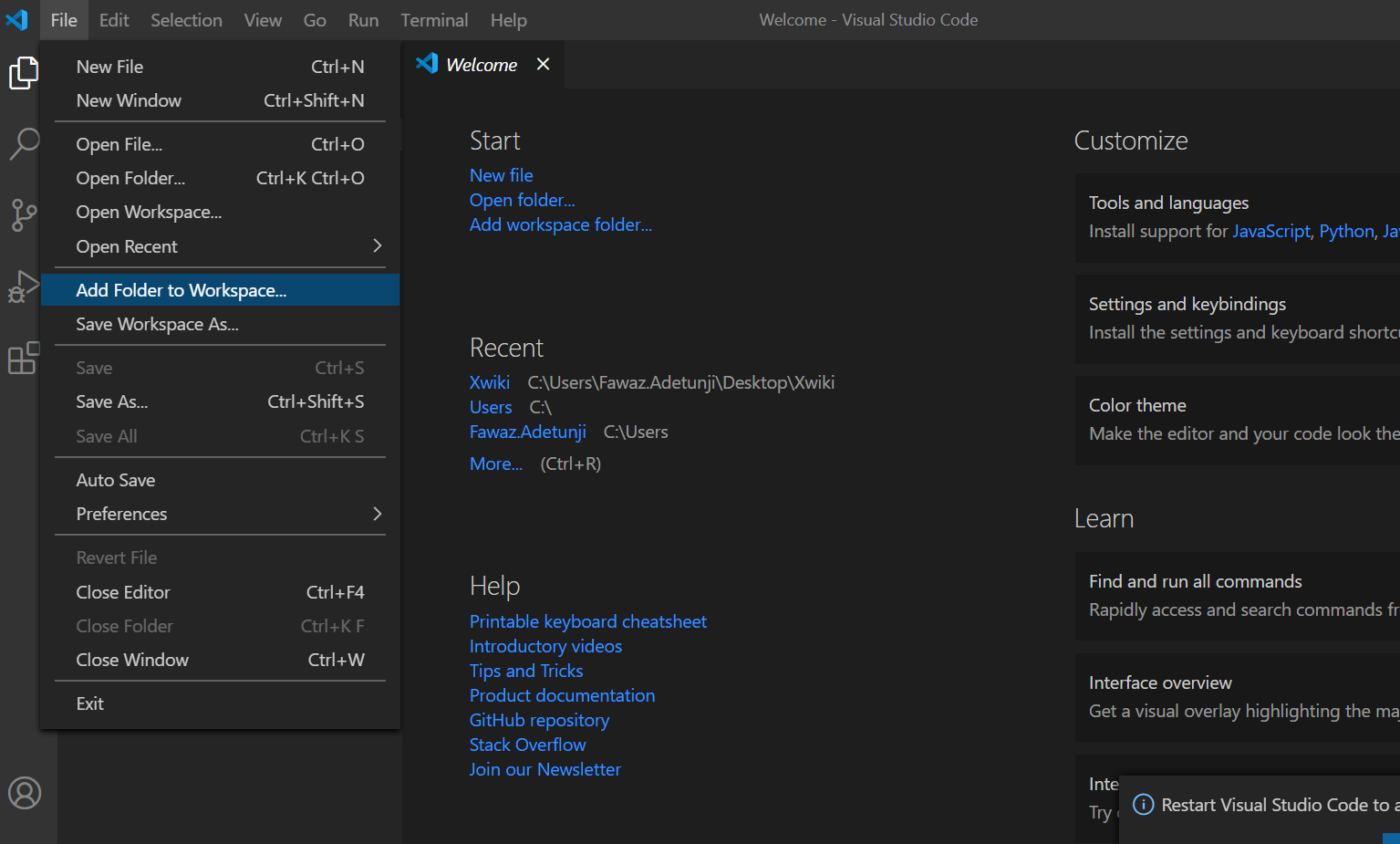The image size is (1400, 844).
Task: Open the Selection menu
Action: [186, 20]
